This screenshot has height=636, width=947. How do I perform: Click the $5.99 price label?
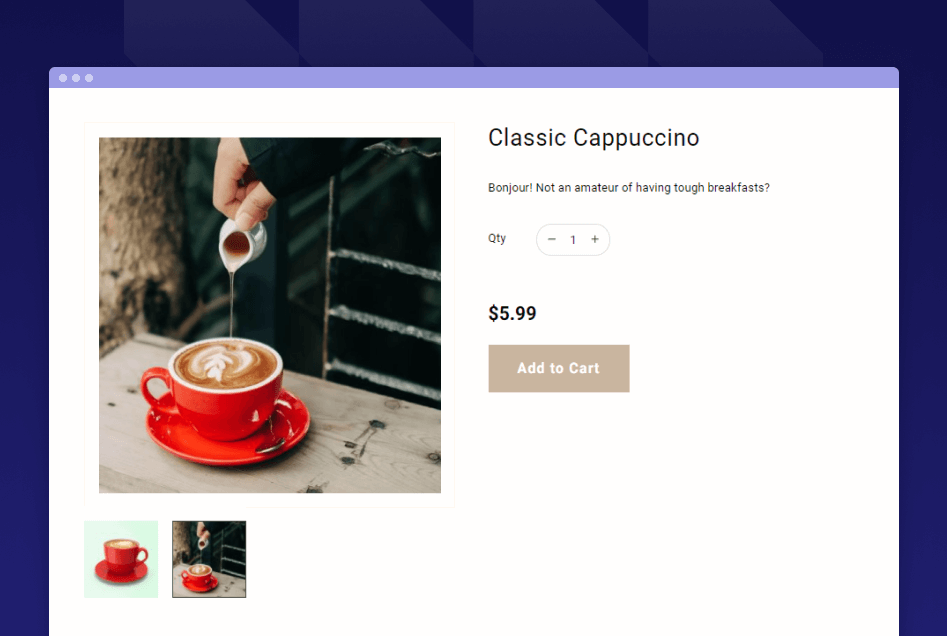pos(512,313)
